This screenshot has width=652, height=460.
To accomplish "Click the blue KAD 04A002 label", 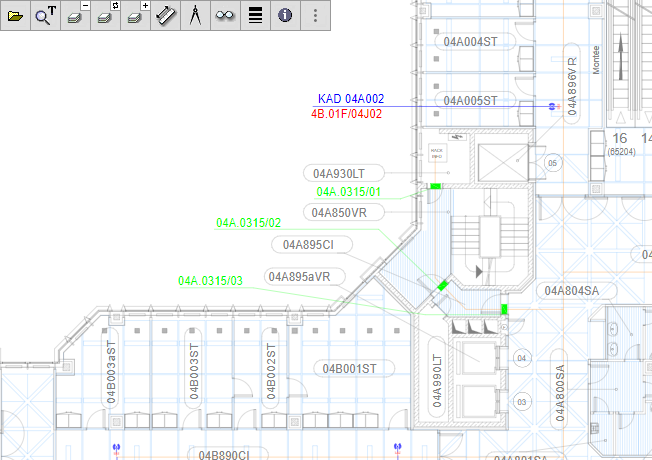I will pos(351,99).
